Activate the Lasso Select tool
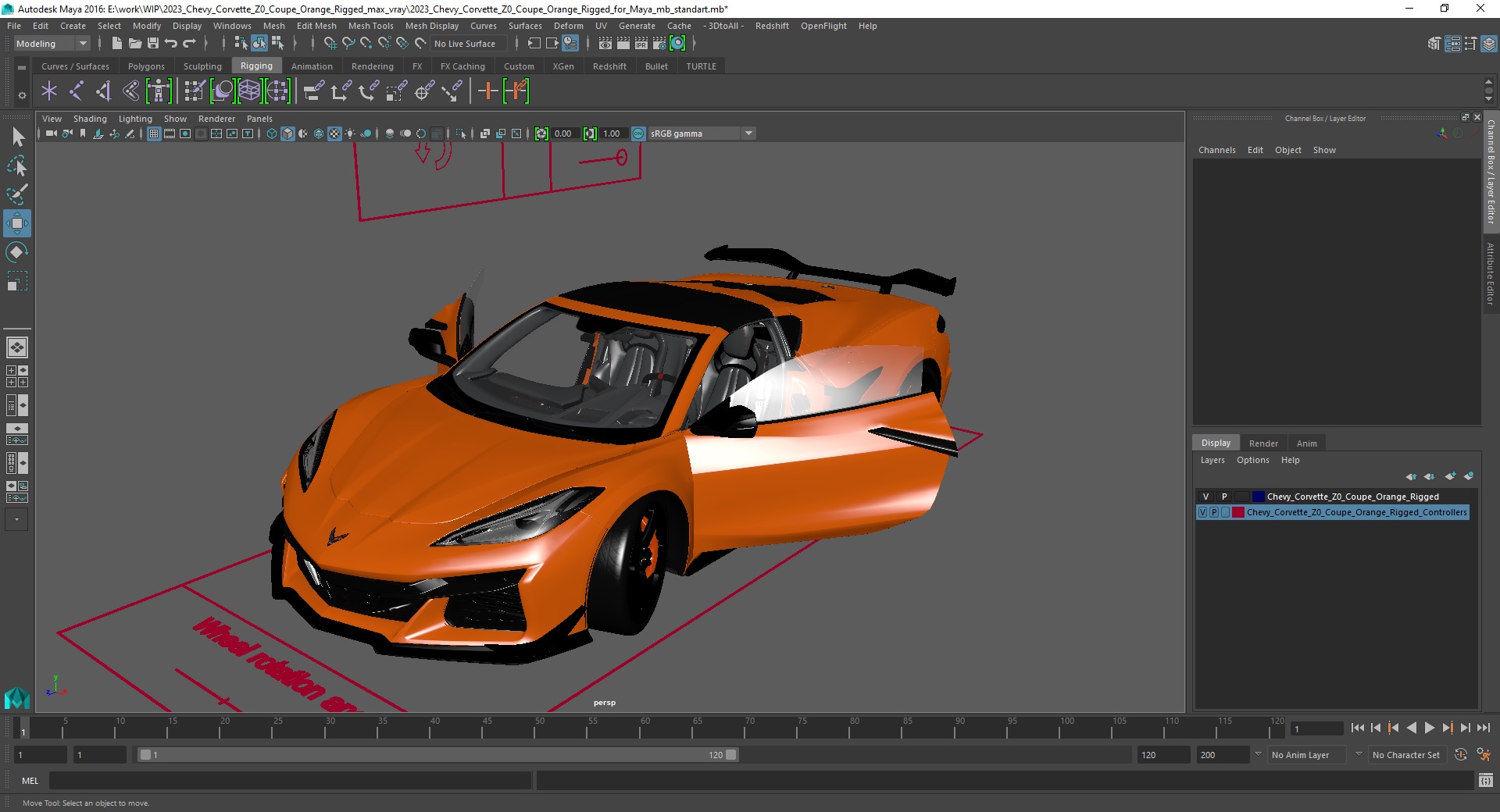 pyautogui.click(x=17, y=166)
